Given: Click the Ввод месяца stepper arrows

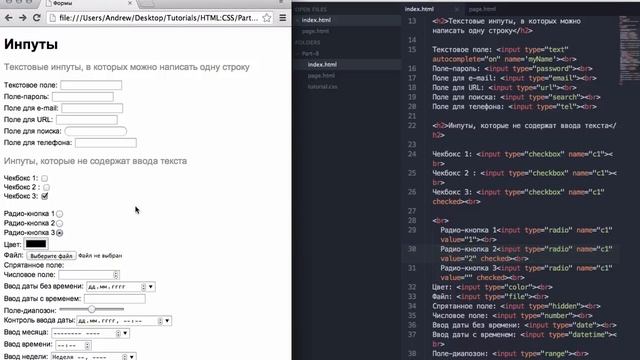Looking at the screenshot, I should click(x=118, y=333).
